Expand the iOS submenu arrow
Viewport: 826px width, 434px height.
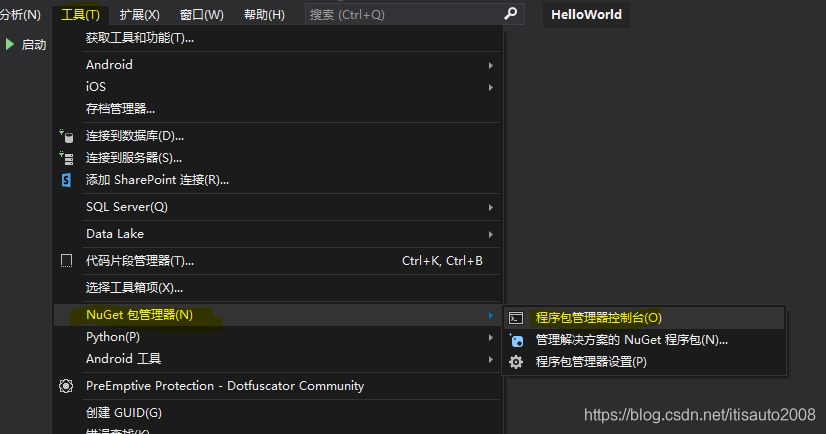pyautogui.click(x=490, y=87)
